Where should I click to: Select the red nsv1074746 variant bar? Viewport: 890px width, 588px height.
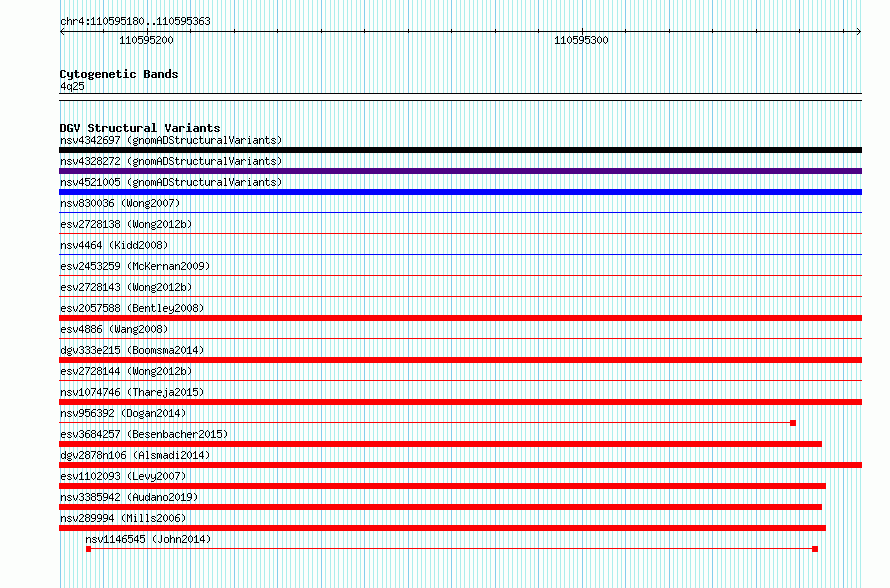[x=460, y=402]
